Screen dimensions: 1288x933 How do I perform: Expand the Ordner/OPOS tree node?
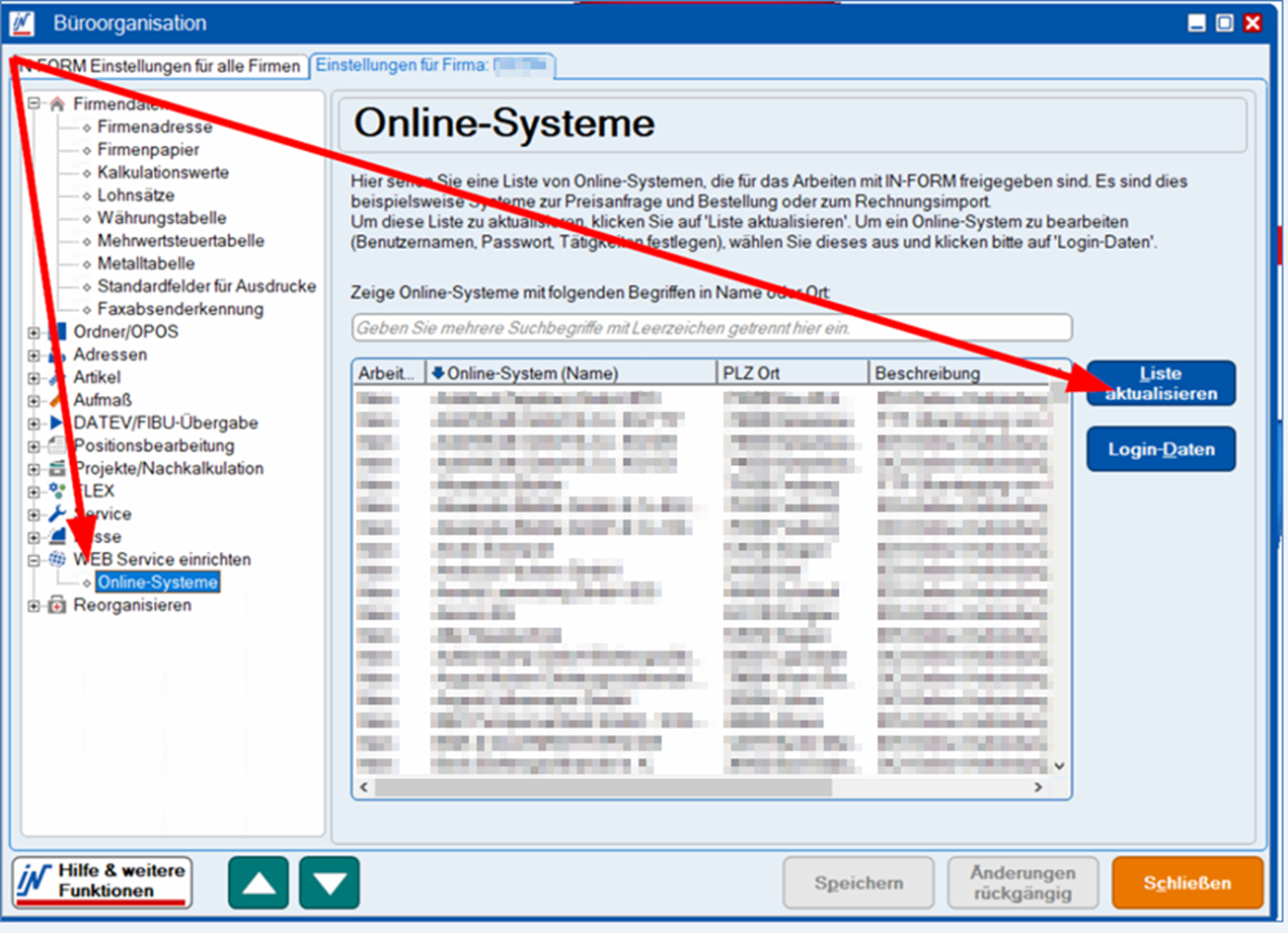click(x=34, y=333)
